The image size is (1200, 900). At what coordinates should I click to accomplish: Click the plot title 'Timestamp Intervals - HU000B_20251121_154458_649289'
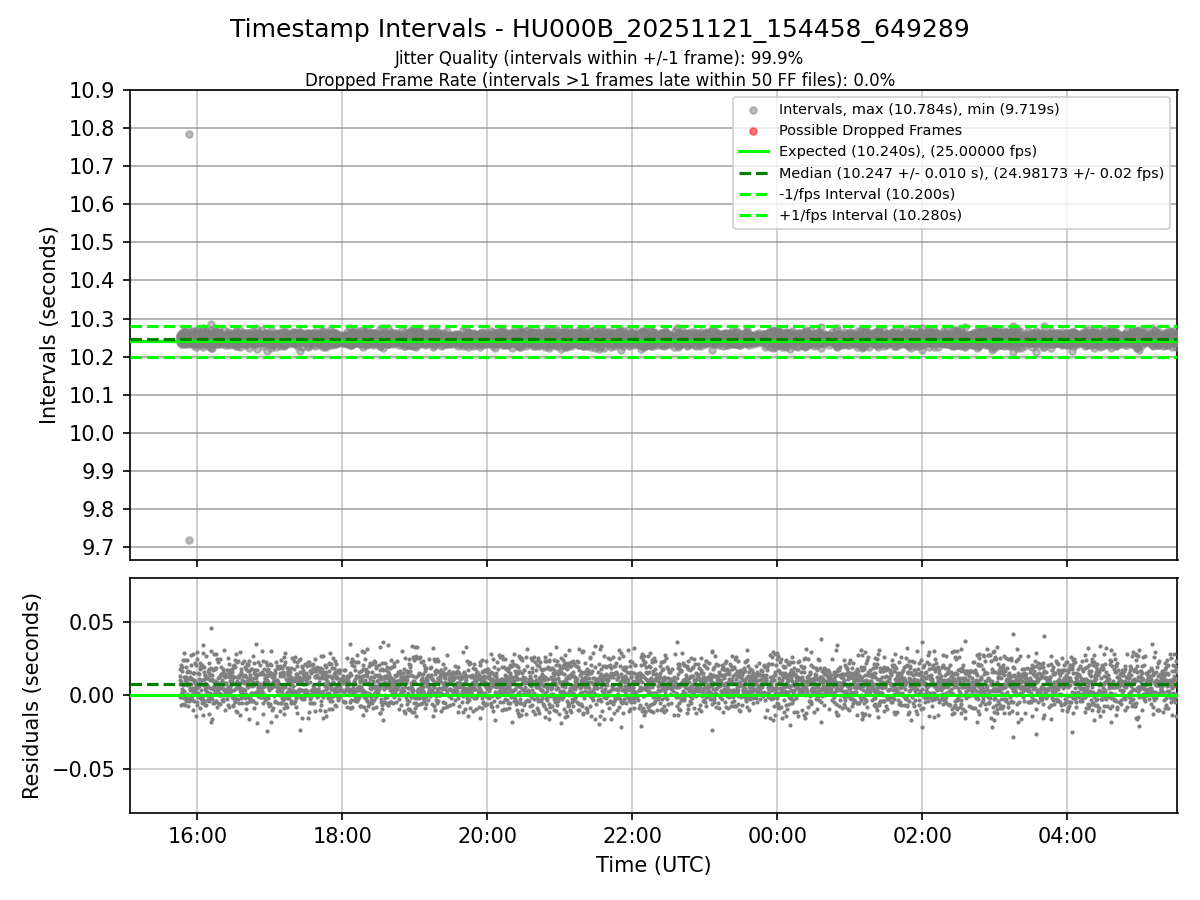coord(599,29)
